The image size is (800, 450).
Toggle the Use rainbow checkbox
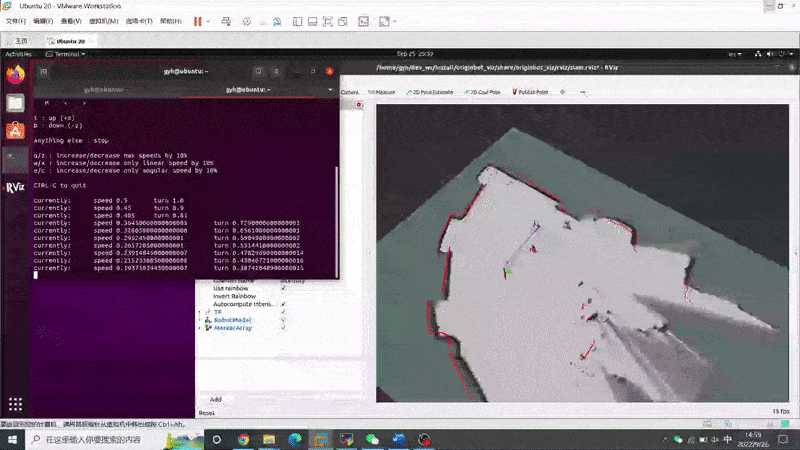click(283, 288)
